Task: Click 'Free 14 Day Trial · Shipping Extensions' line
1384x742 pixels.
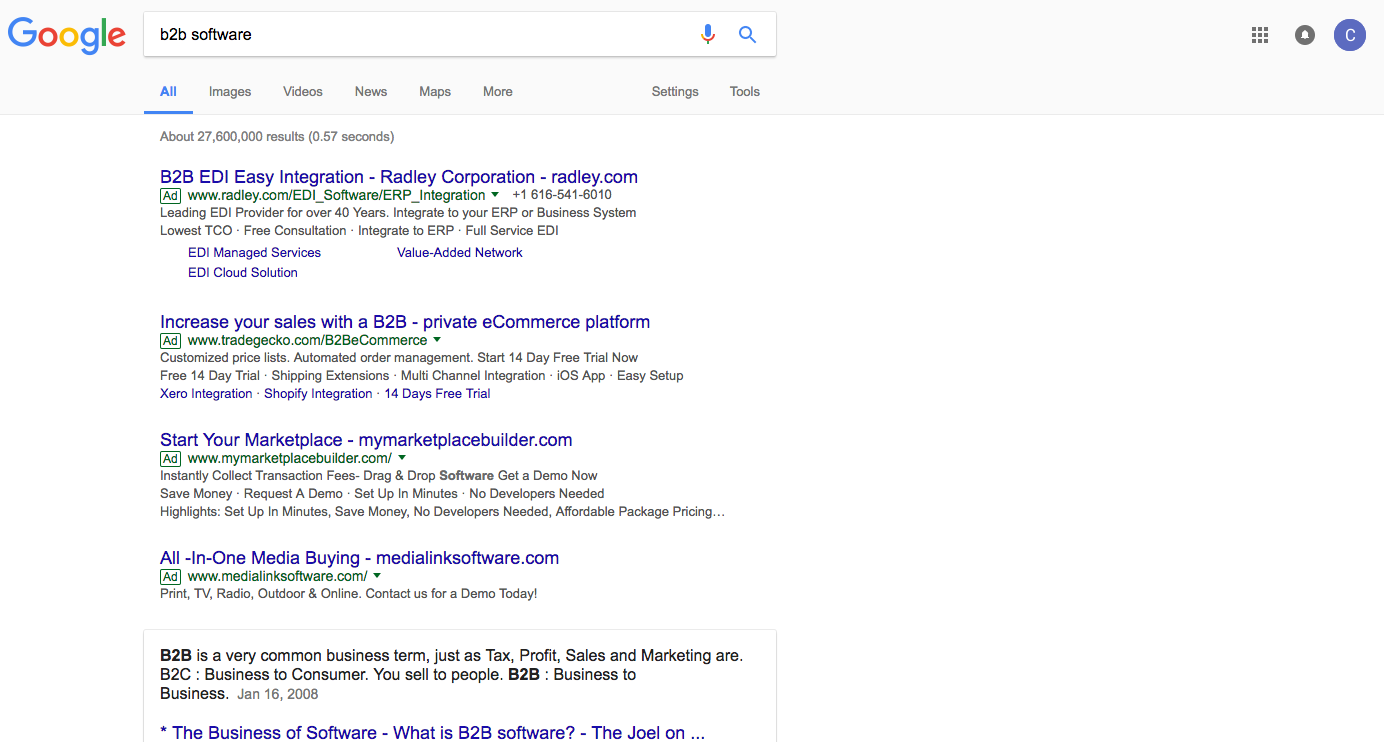Action: 422,376
